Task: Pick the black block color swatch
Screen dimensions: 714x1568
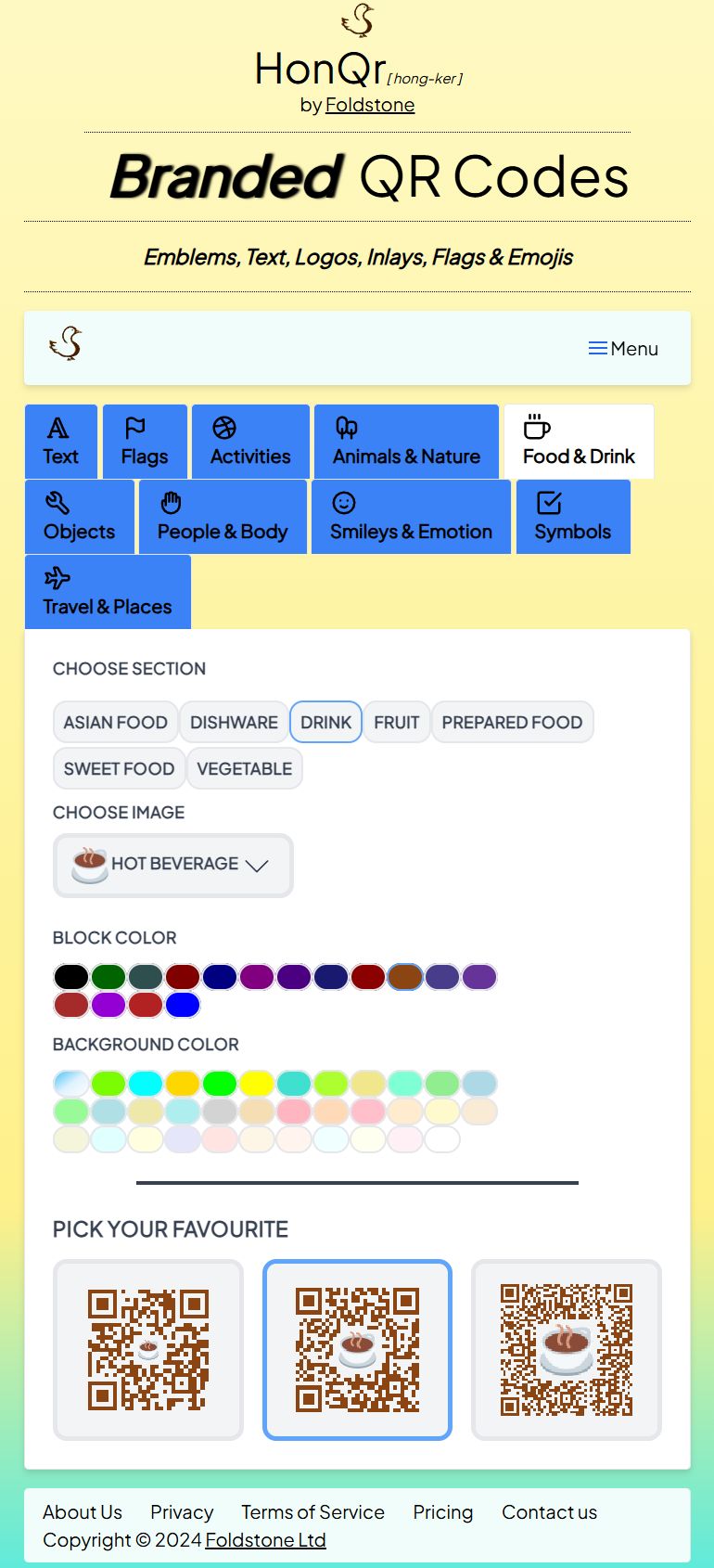Action: coord(71,976)
